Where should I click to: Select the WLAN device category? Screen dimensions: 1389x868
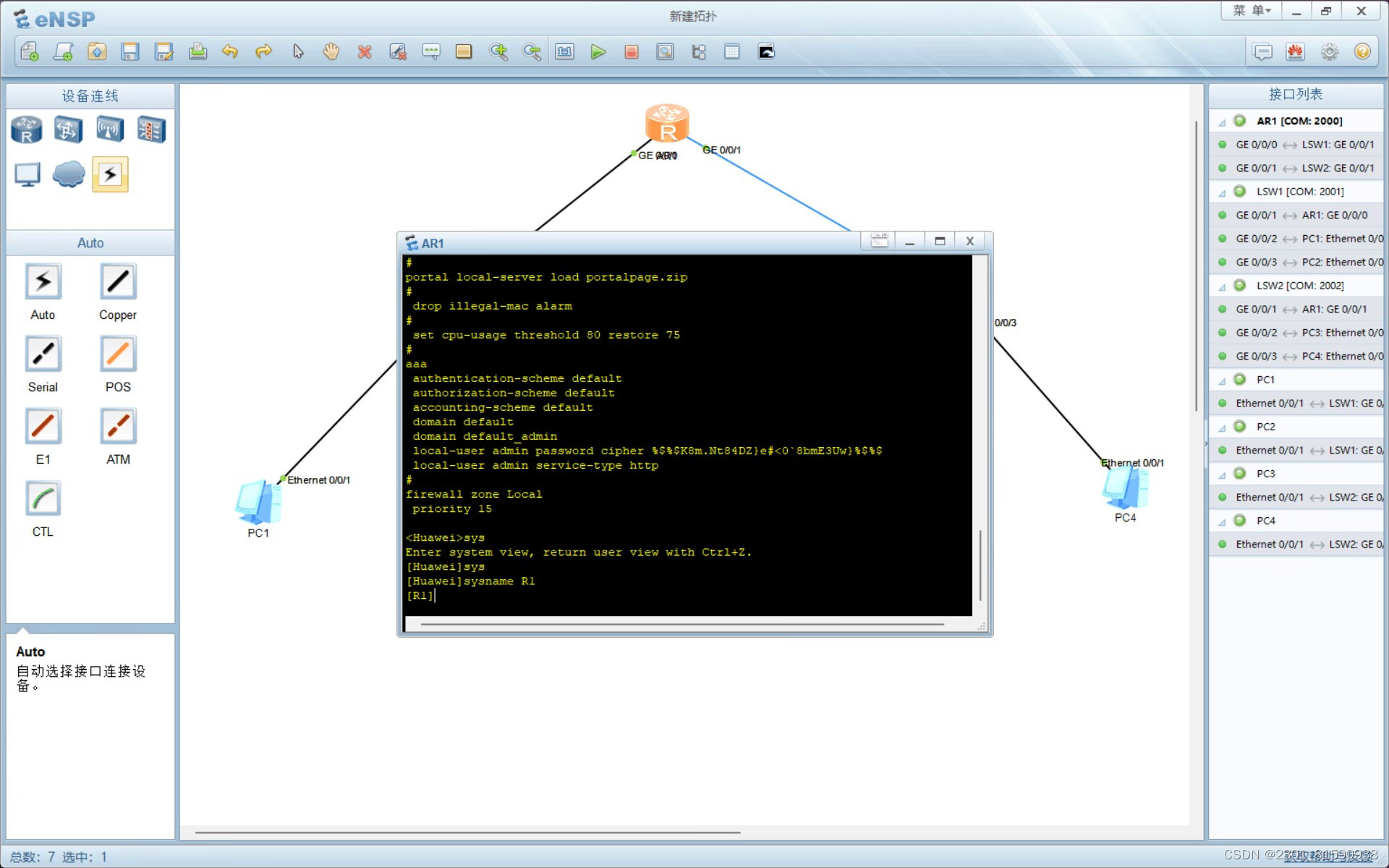(110, 130)
